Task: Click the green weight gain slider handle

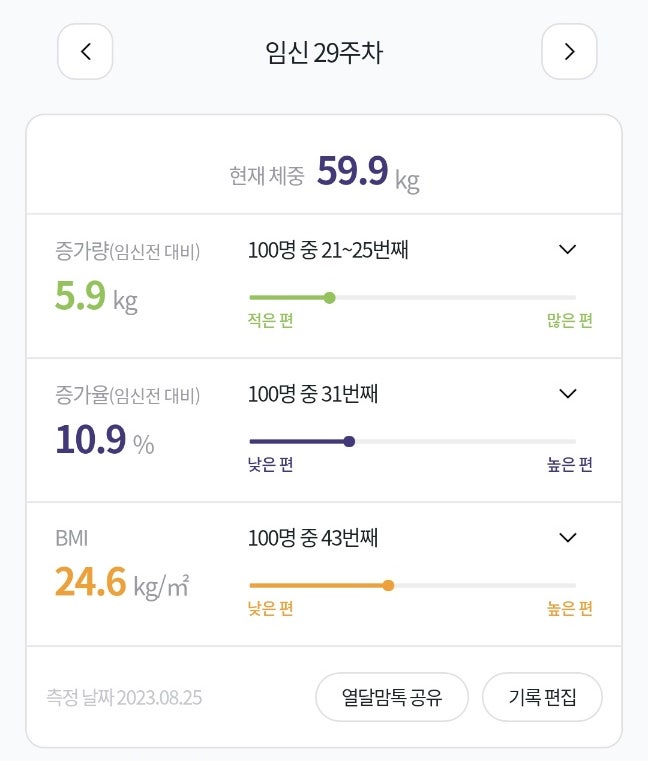Action: [x=330, y=297]
